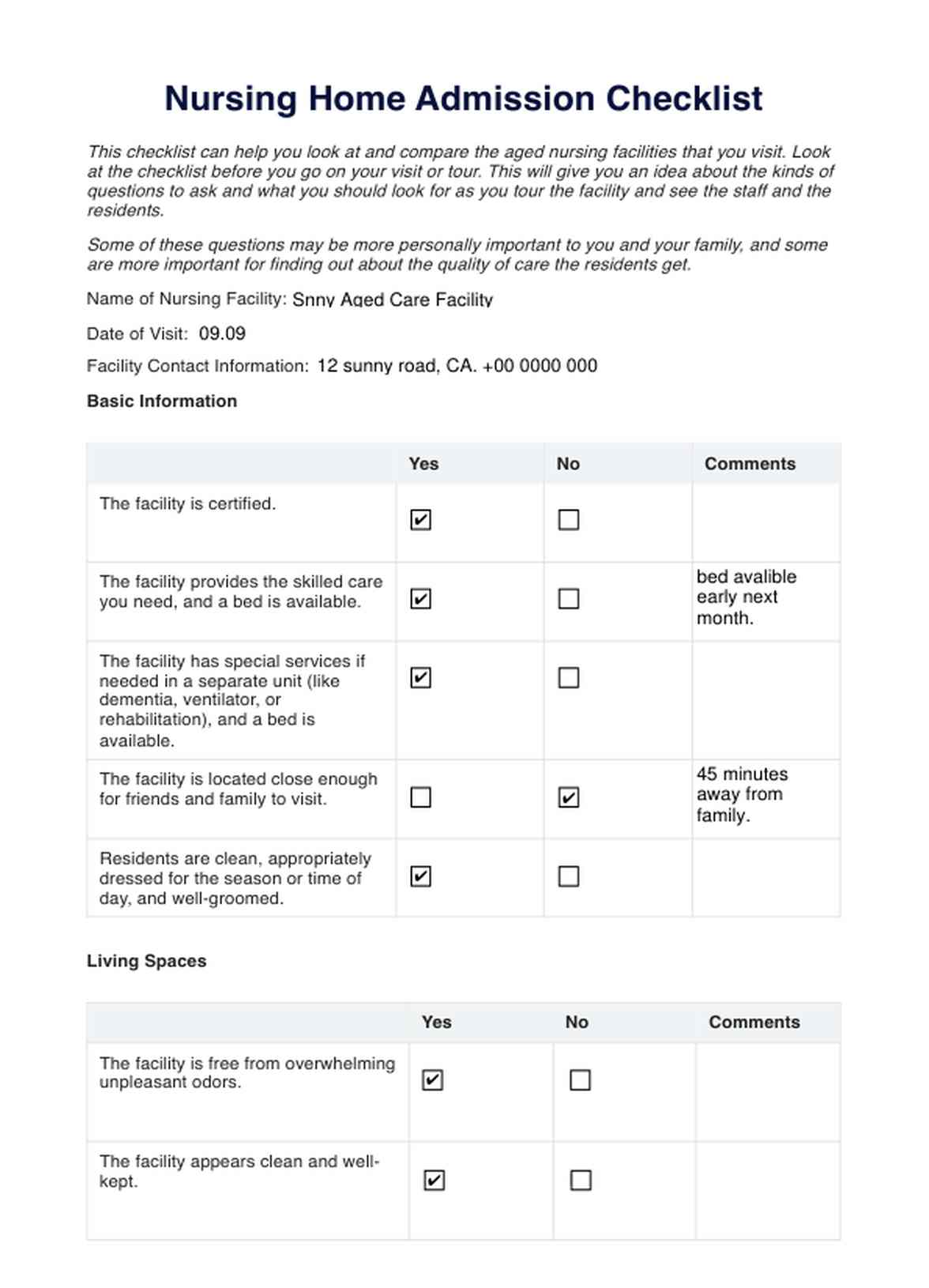Viewport: 929px width, 1288px height.
Task: Toggle Yes checkbox for skilled care row
Action: coord(421,599)
